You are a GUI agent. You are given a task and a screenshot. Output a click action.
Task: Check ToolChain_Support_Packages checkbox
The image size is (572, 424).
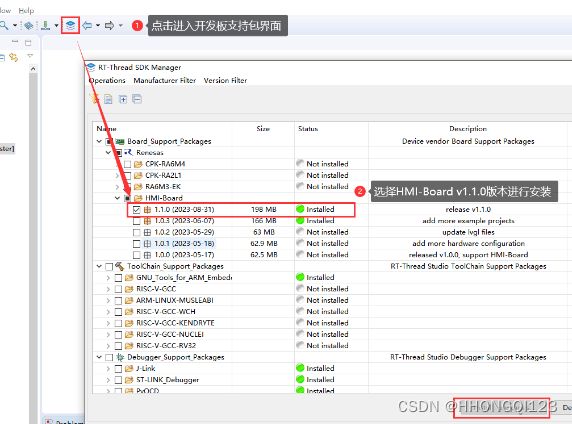[109, 266]
